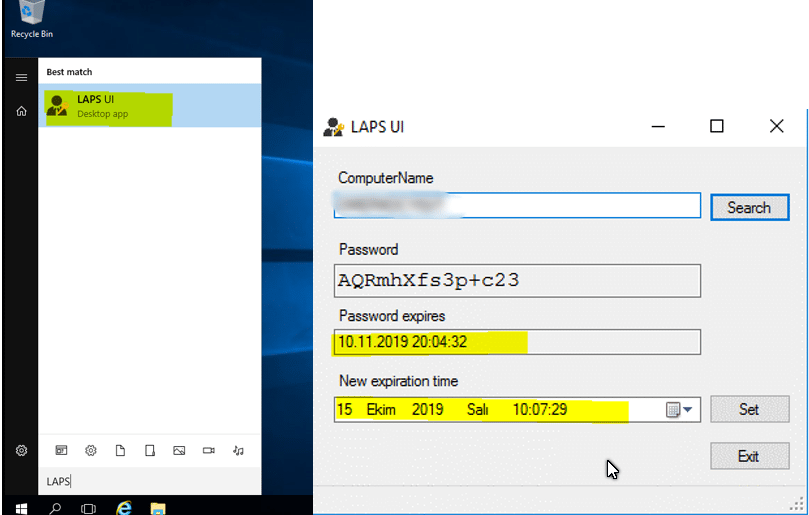Filter search results by Music
Screen dimensions: 809x515
pyautogui.click(x=238, y=450)
